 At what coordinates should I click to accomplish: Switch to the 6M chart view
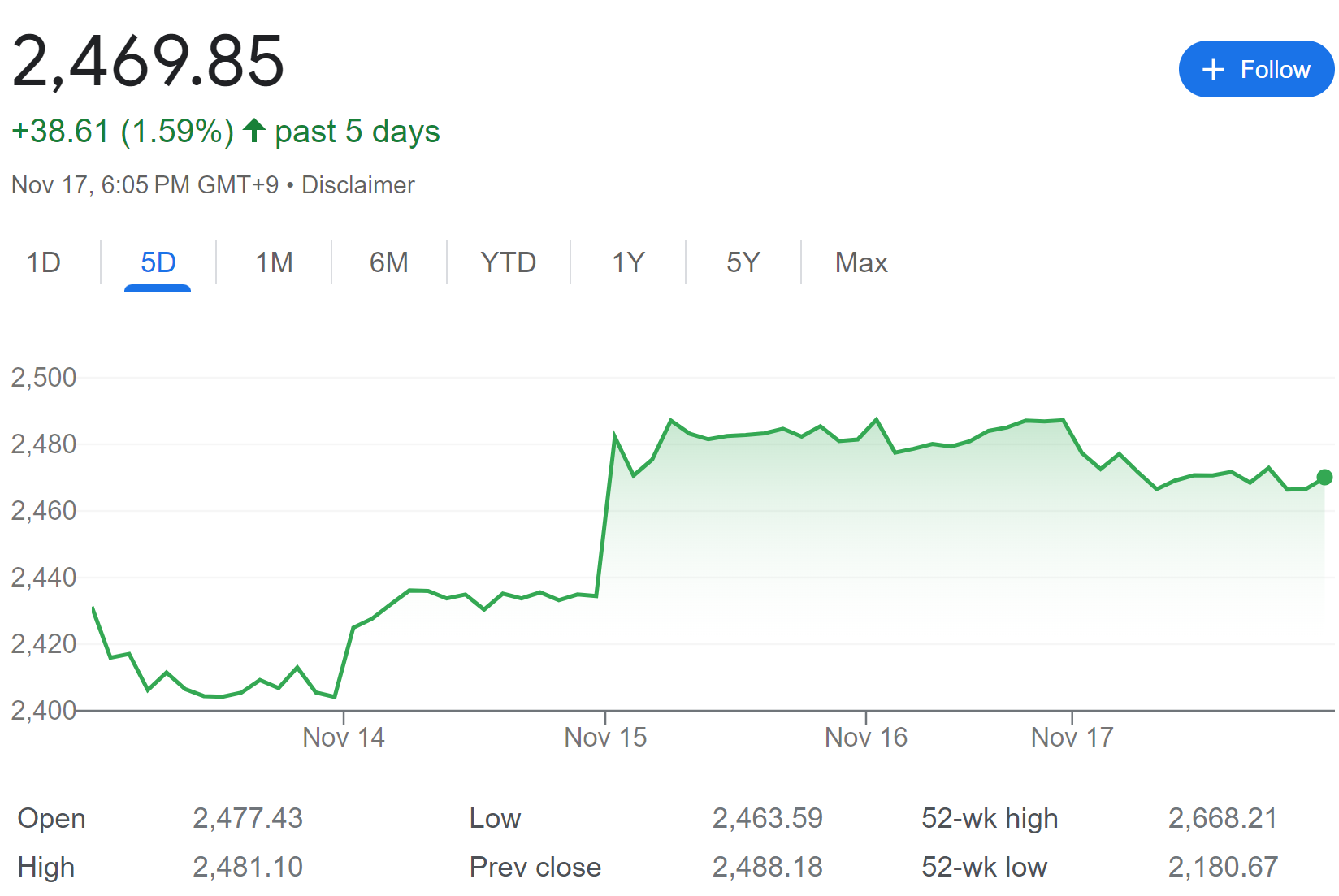(x=388, y=262)
